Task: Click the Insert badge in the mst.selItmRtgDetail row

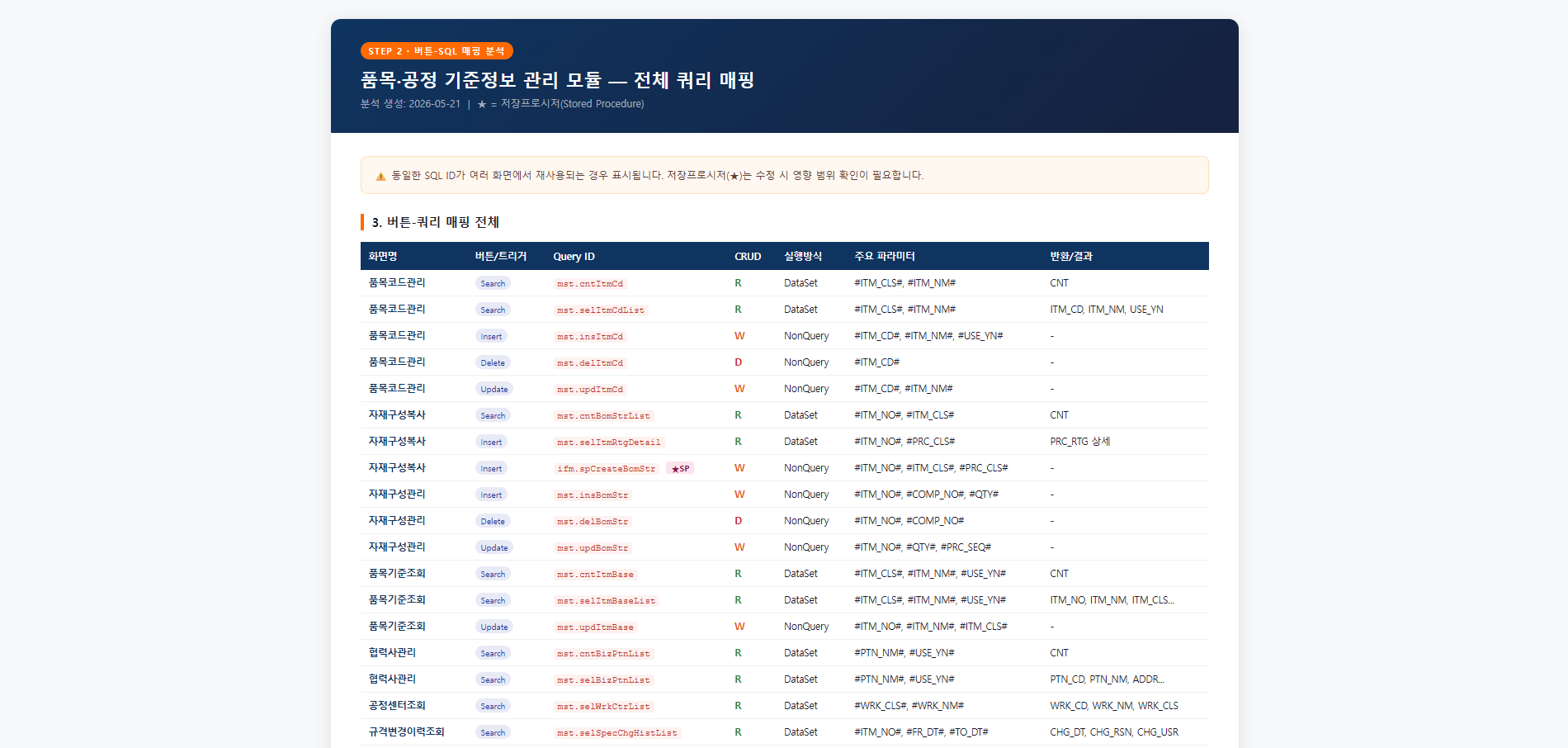Action: [x=491, y=442]
